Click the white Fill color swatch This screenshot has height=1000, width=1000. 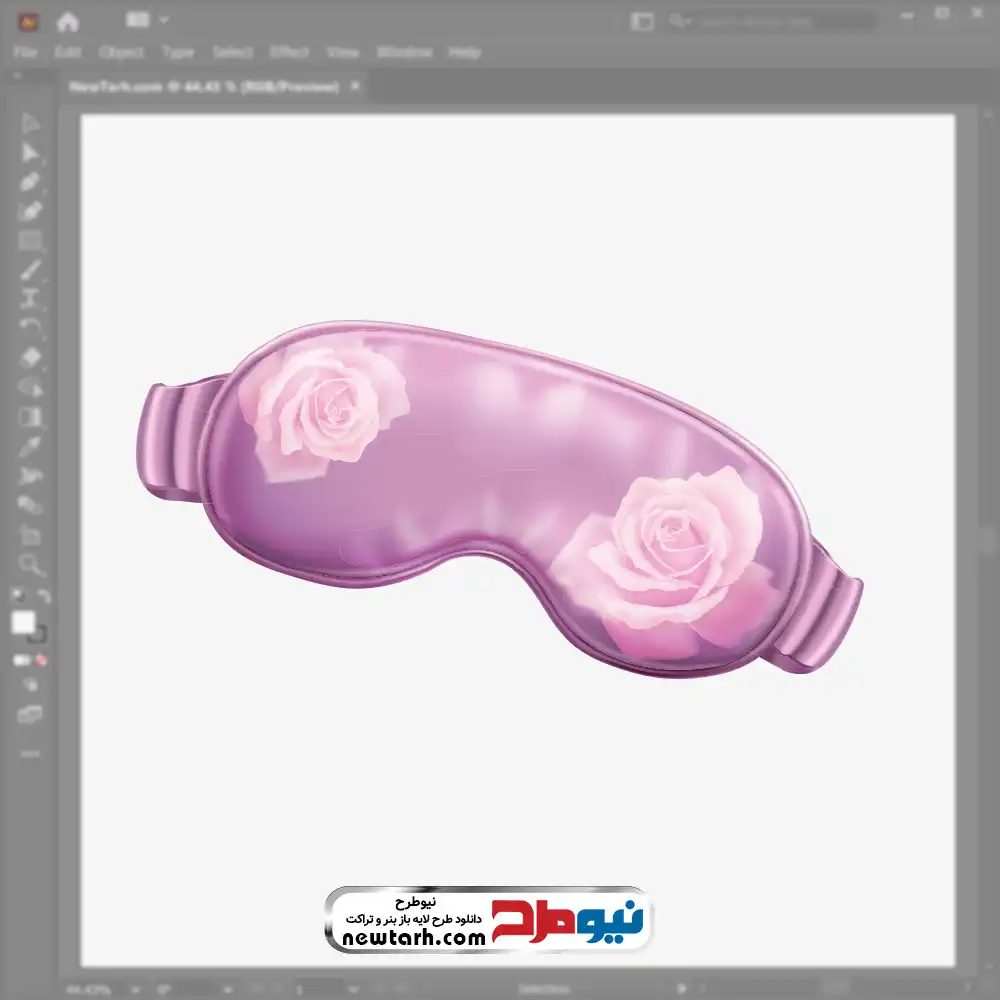24,623
